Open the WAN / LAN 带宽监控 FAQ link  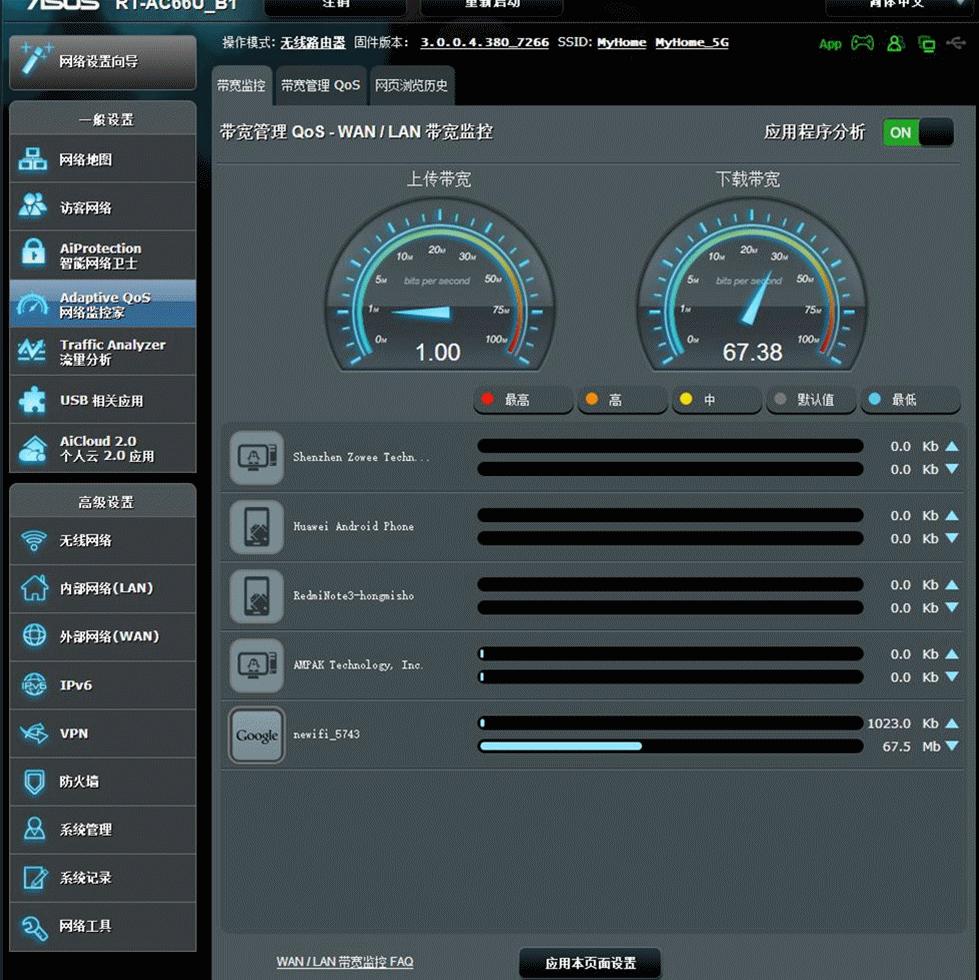point(345,962)
